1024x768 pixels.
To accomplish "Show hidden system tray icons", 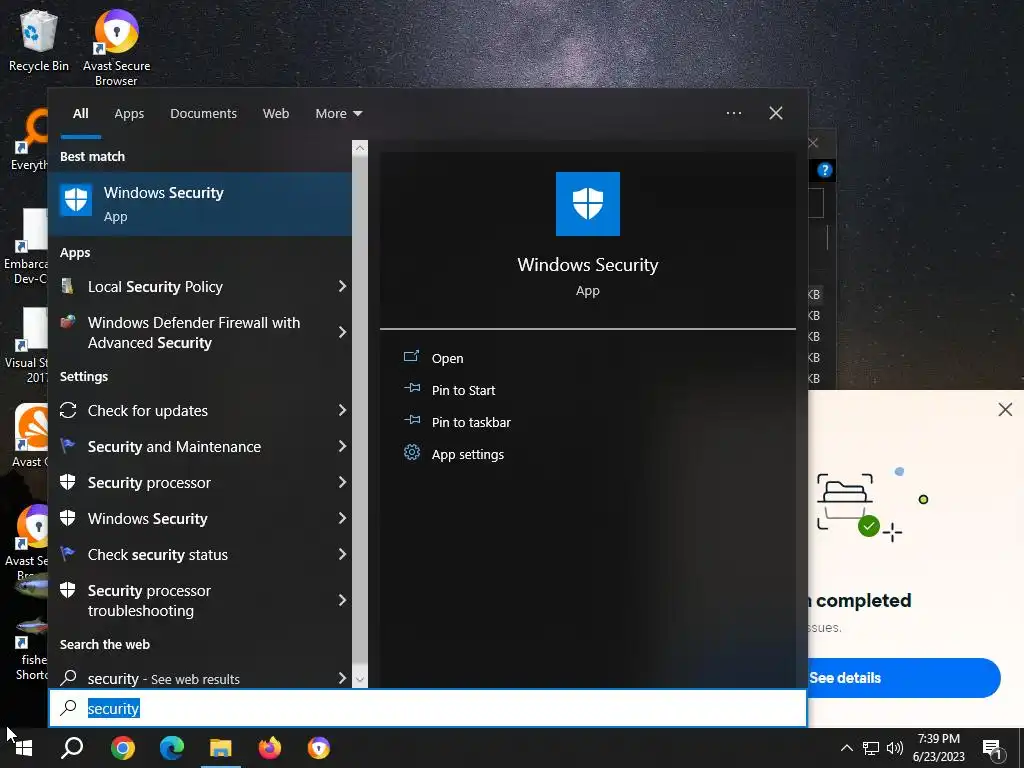I will pyautogui.click(x=846, y=748).
